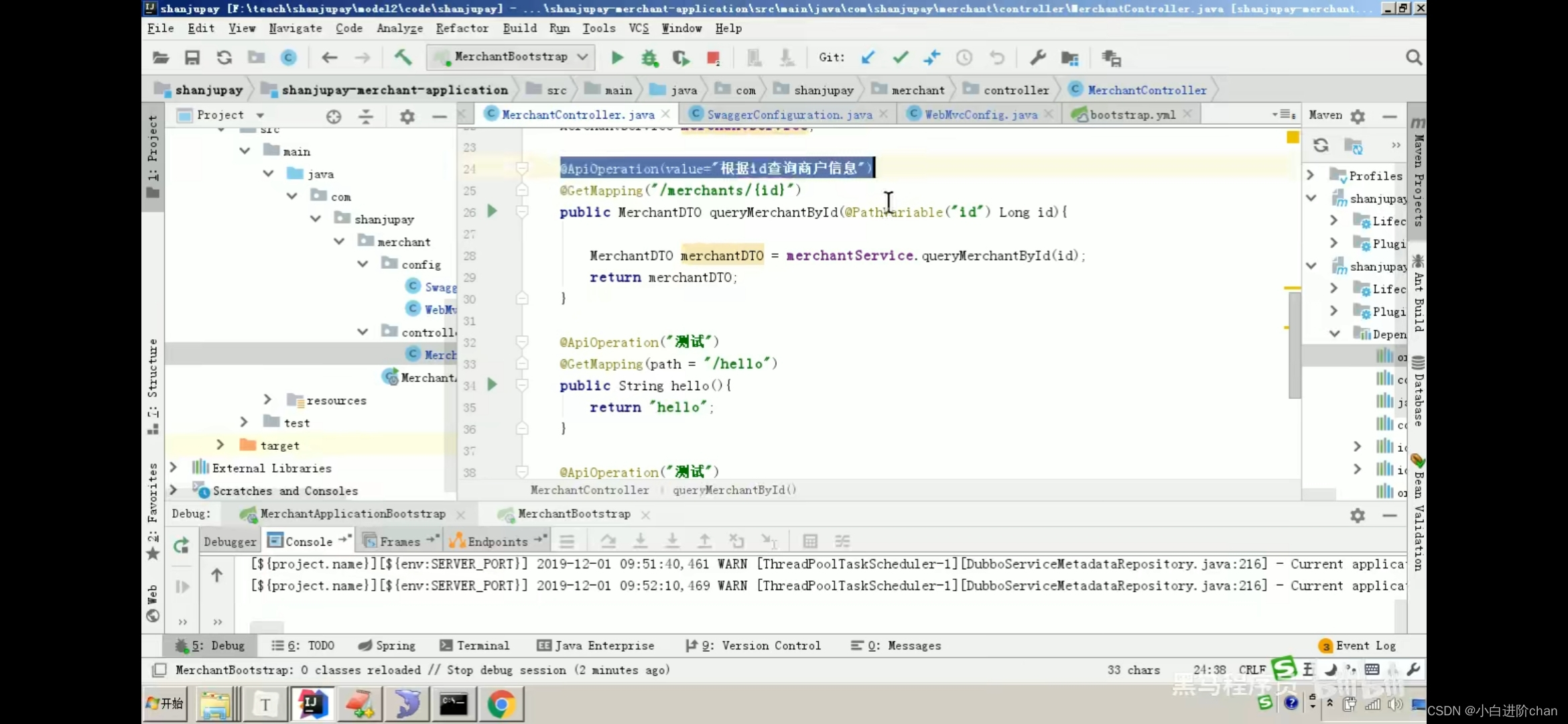Click the Build project hammer icon
The height and width of the screenshot is (724, 1568).
click(403, 58)
